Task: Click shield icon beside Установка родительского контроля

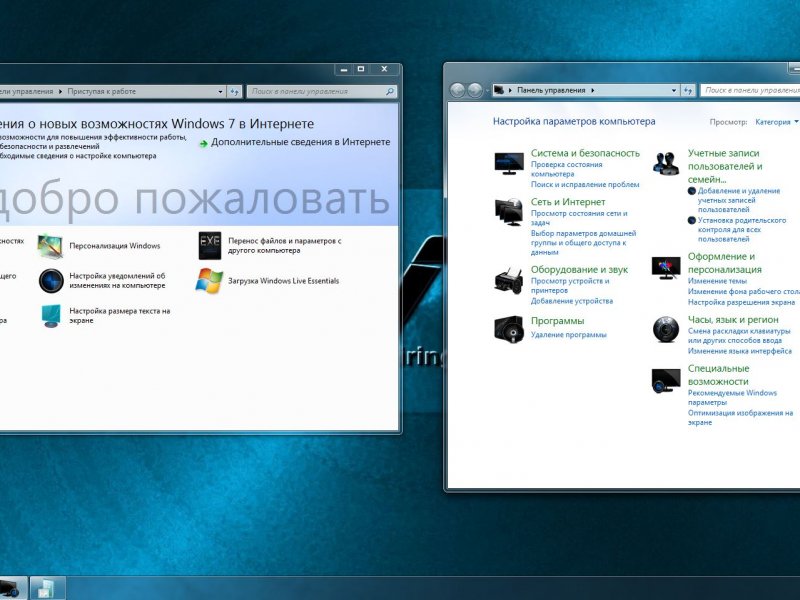Action: click(692, 220)
